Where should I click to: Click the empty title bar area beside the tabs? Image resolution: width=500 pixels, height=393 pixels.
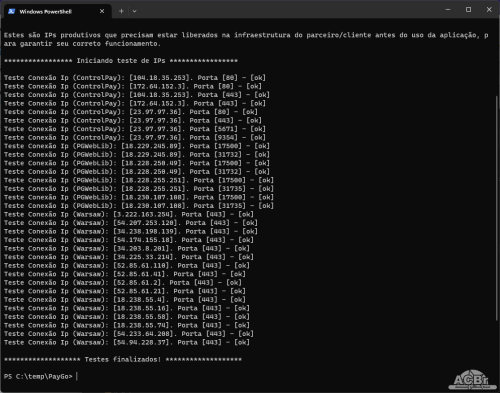pyautogui.click(x=287, y=10)
